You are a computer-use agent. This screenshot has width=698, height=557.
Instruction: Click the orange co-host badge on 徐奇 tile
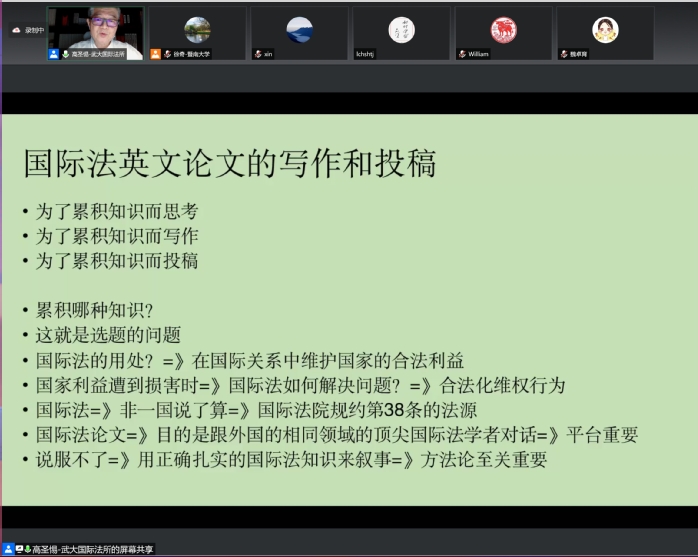click(x=156, y=54)
